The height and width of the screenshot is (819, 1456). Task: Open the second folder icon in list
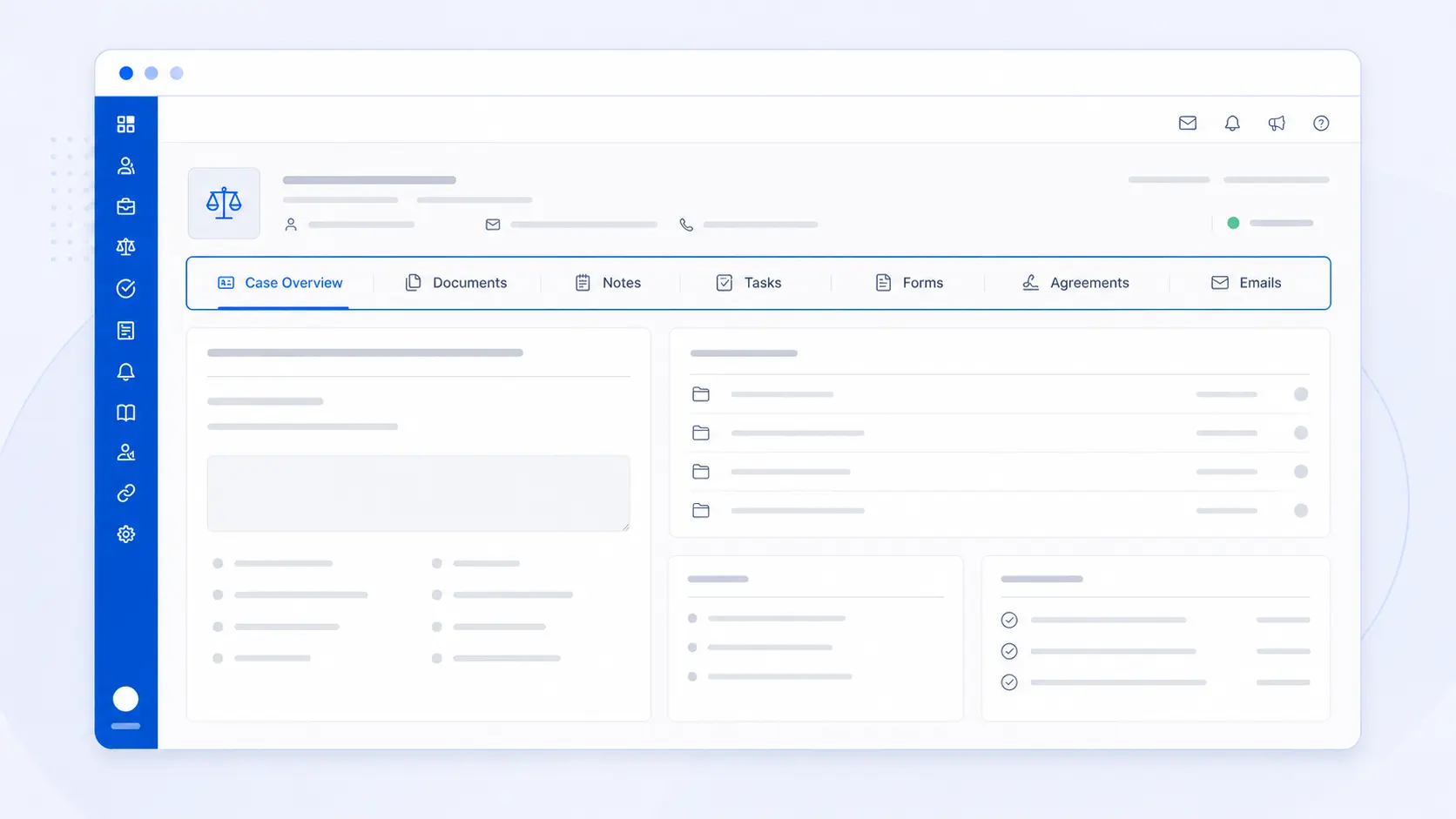(701, 433)
